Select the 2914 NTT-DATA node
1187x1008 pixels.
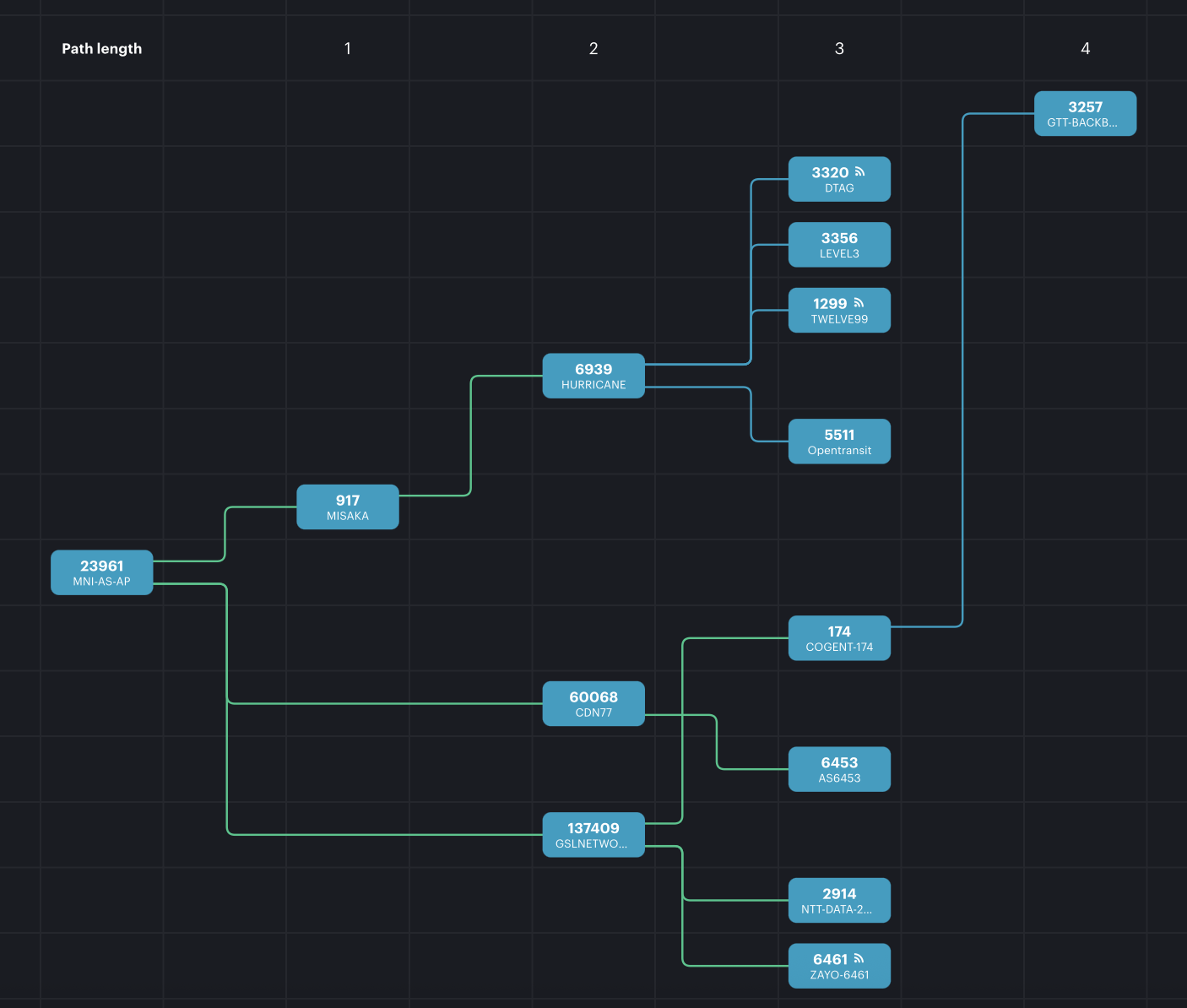[x=838, y=900]
